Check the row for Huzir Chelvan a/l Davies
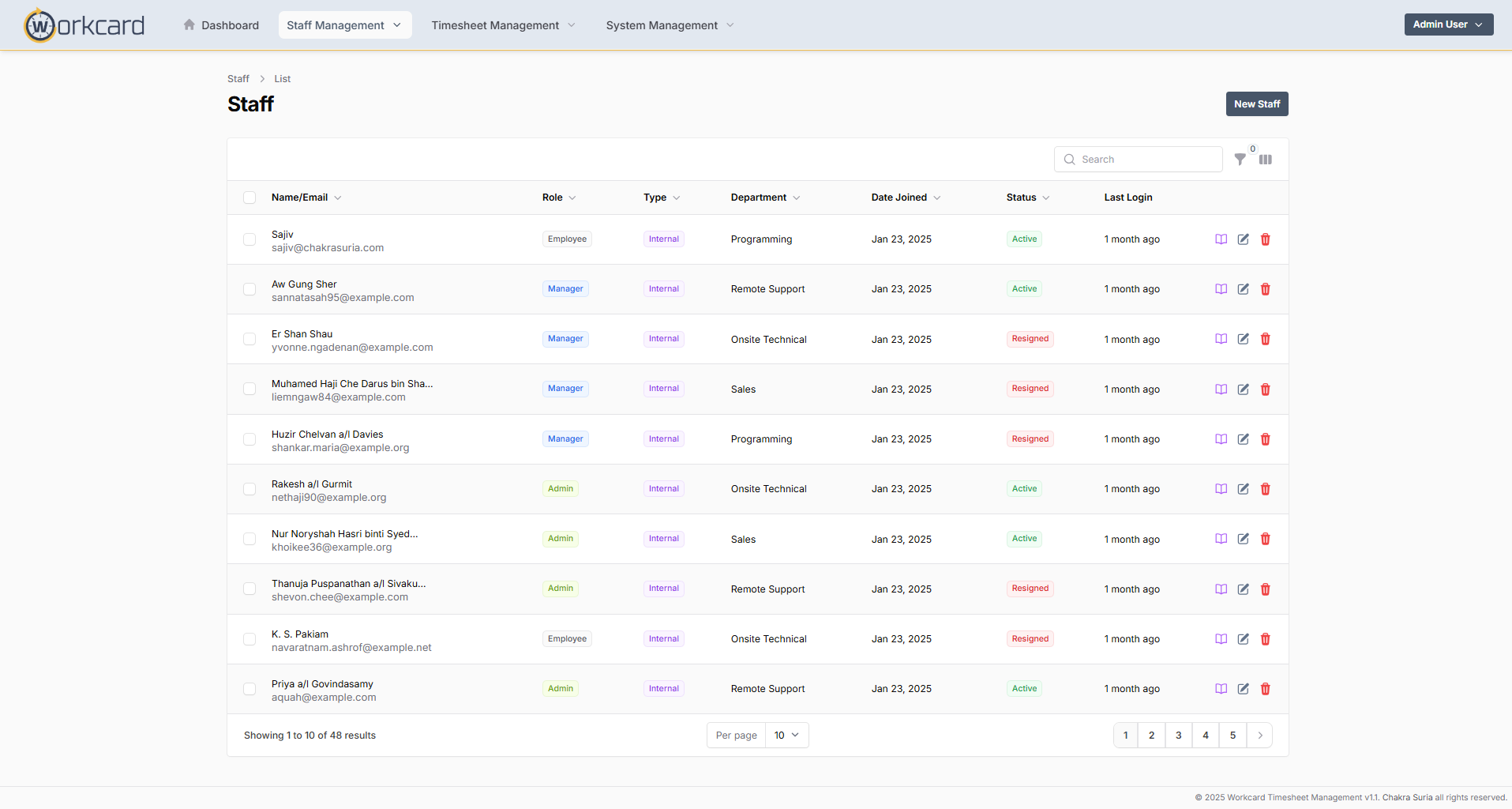 click(249, 439)
